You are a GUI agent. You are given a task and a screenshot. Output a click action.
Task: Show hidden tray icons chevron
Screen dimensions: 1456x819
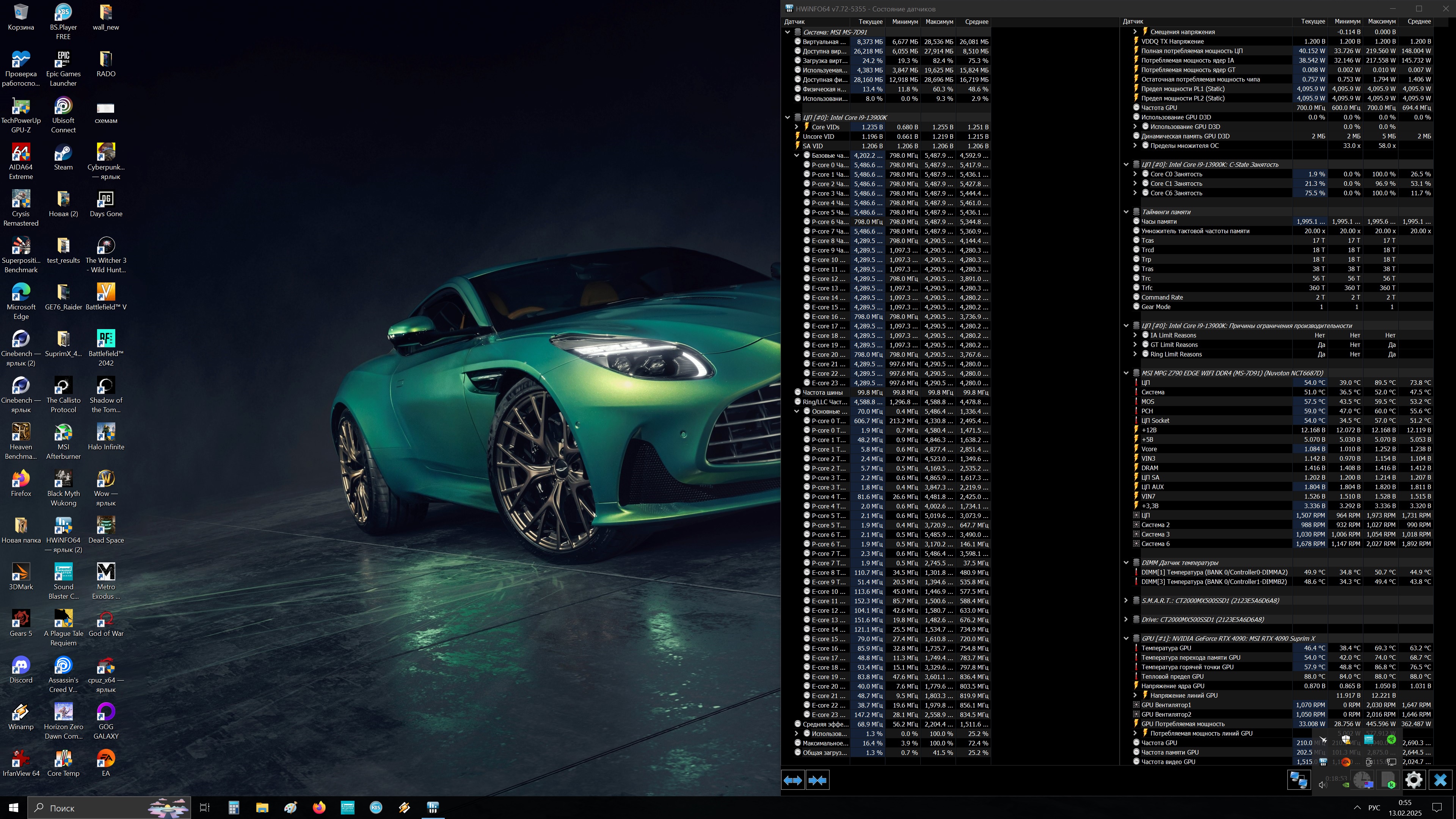(x=1357, y=808)
